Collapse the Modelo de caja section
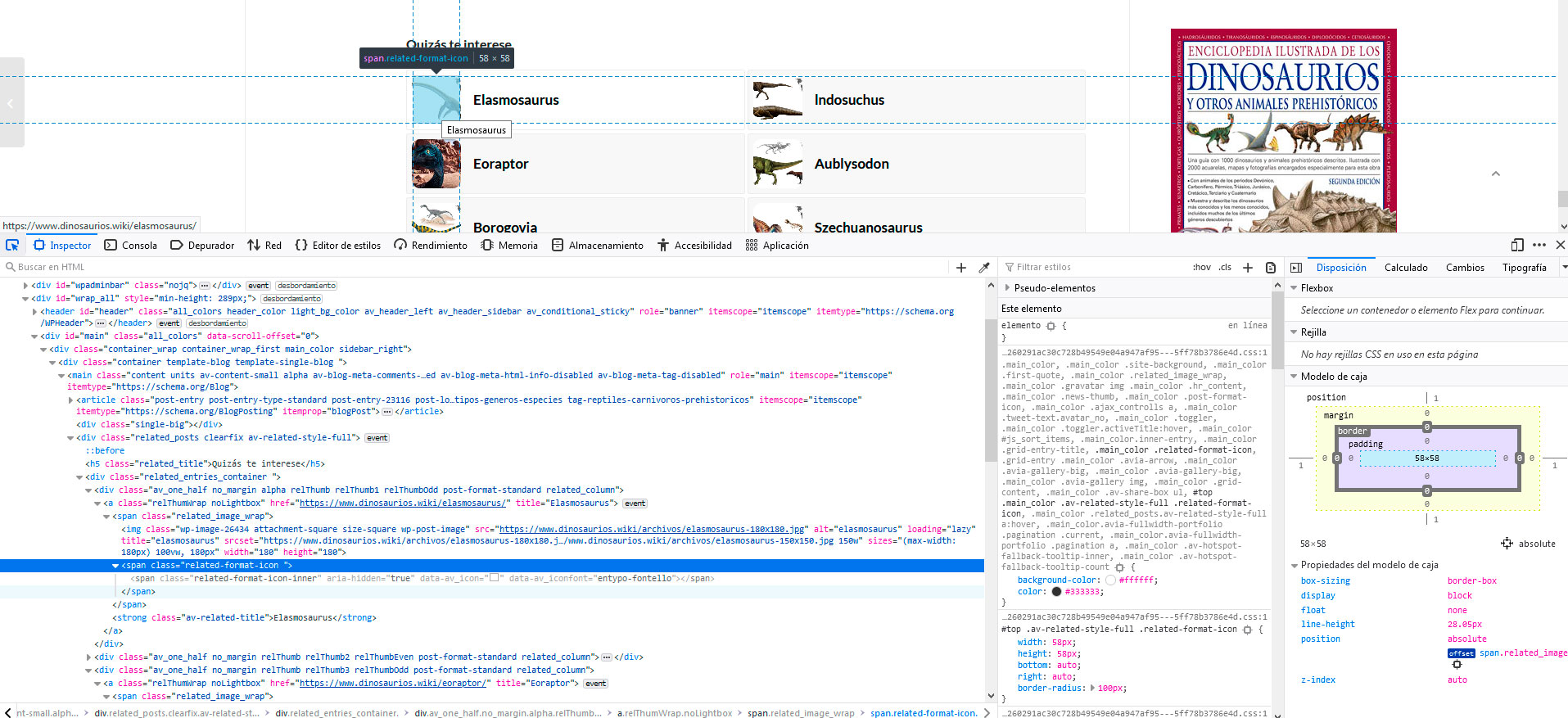Viewport: 1568px width, 718px height. pos(1294,377)
